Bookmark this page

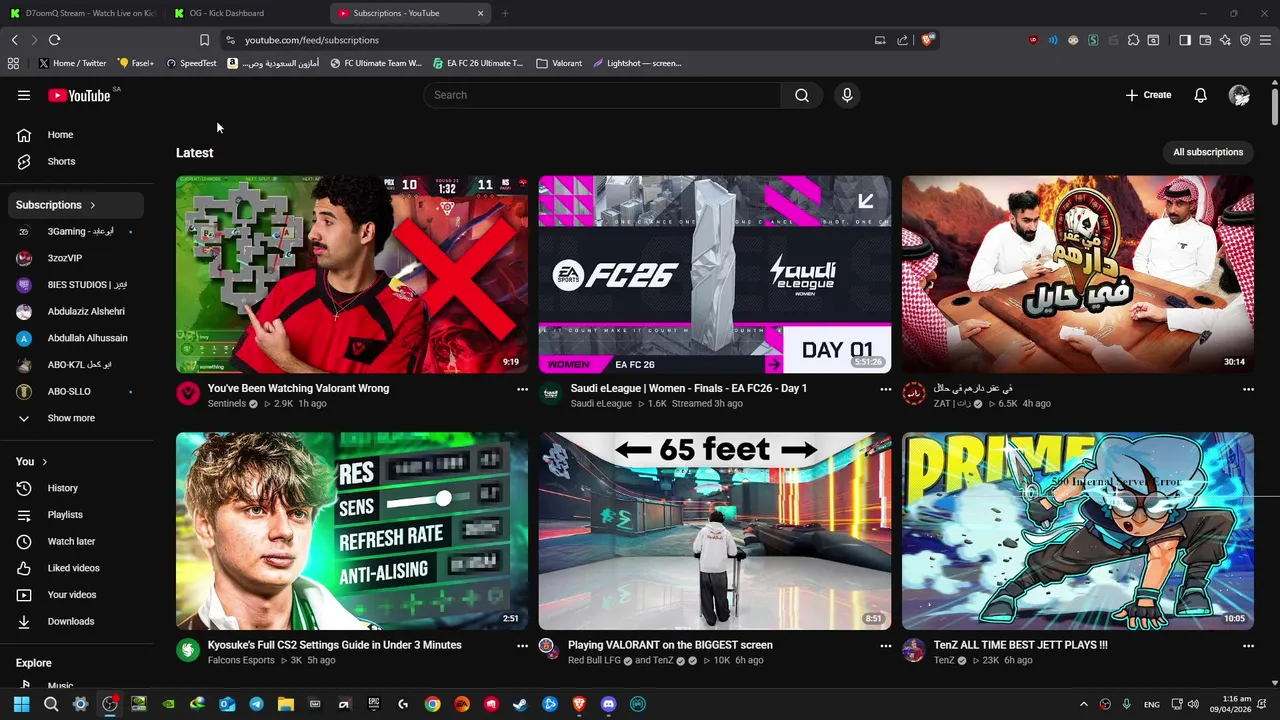pos(204,40)
